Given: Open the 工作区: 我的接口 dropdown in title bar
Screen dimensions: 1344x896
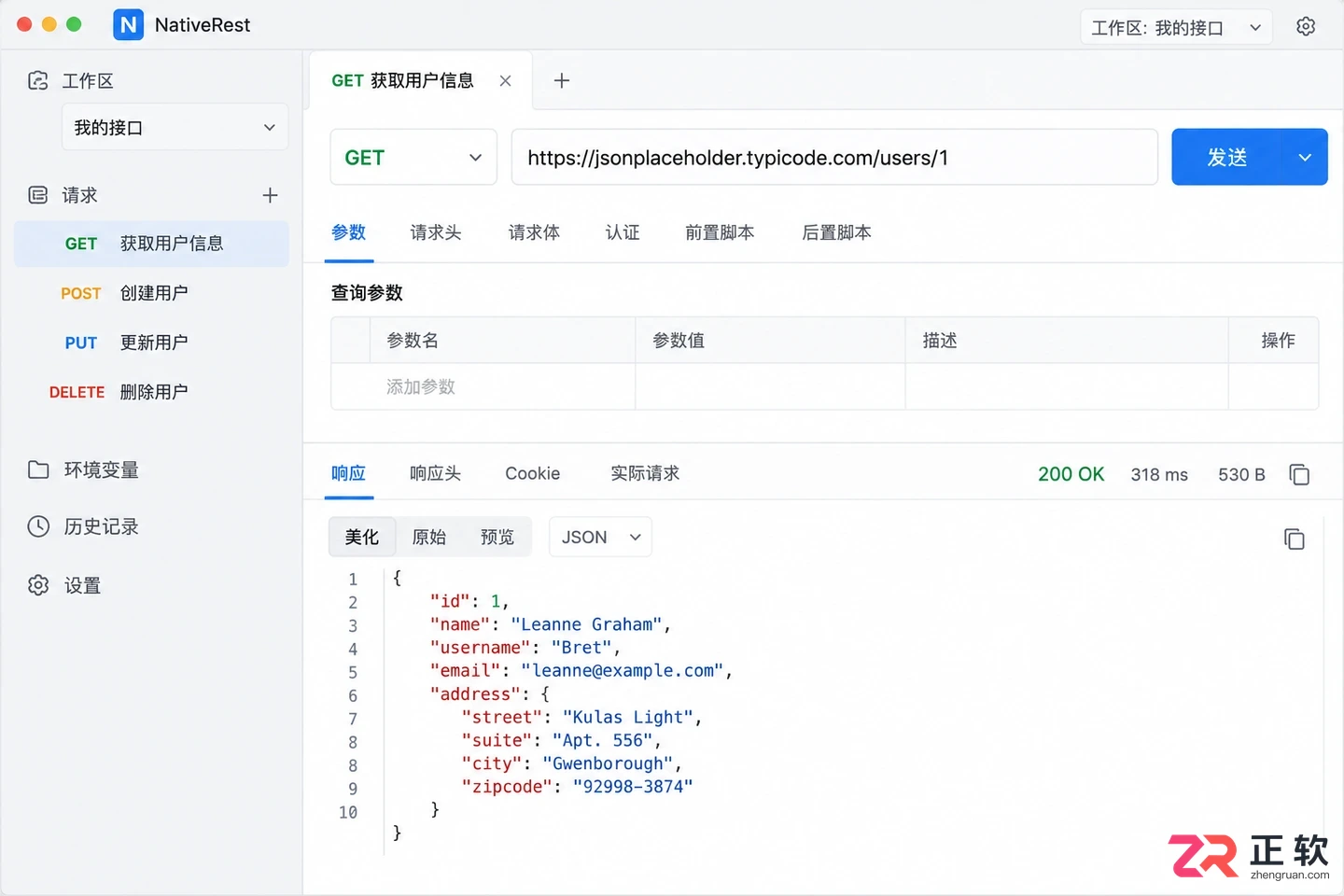Looking at the screenshot, I should point(1176,27).
